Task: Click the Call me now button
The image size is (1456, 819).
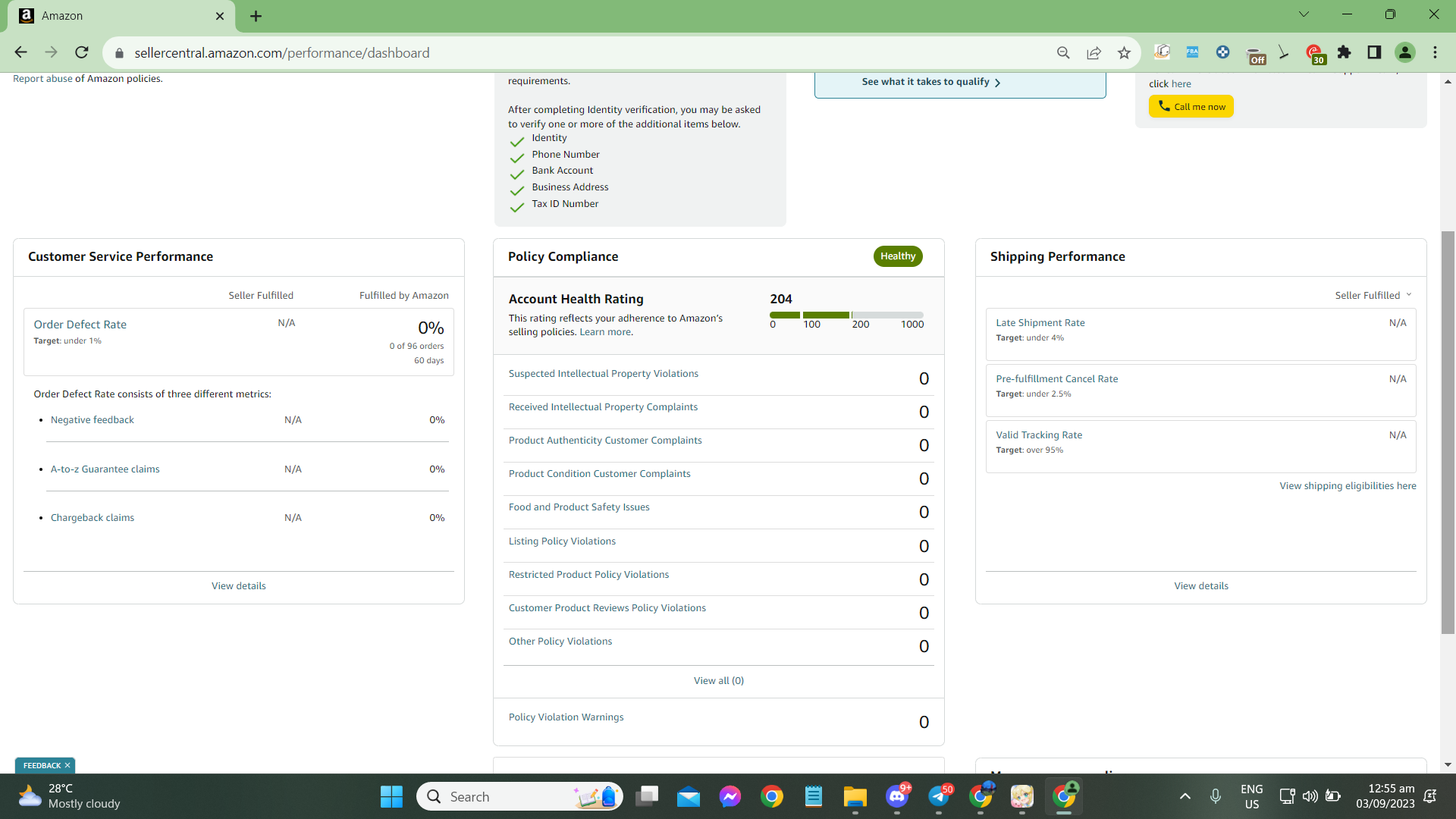Action: 1191,106
